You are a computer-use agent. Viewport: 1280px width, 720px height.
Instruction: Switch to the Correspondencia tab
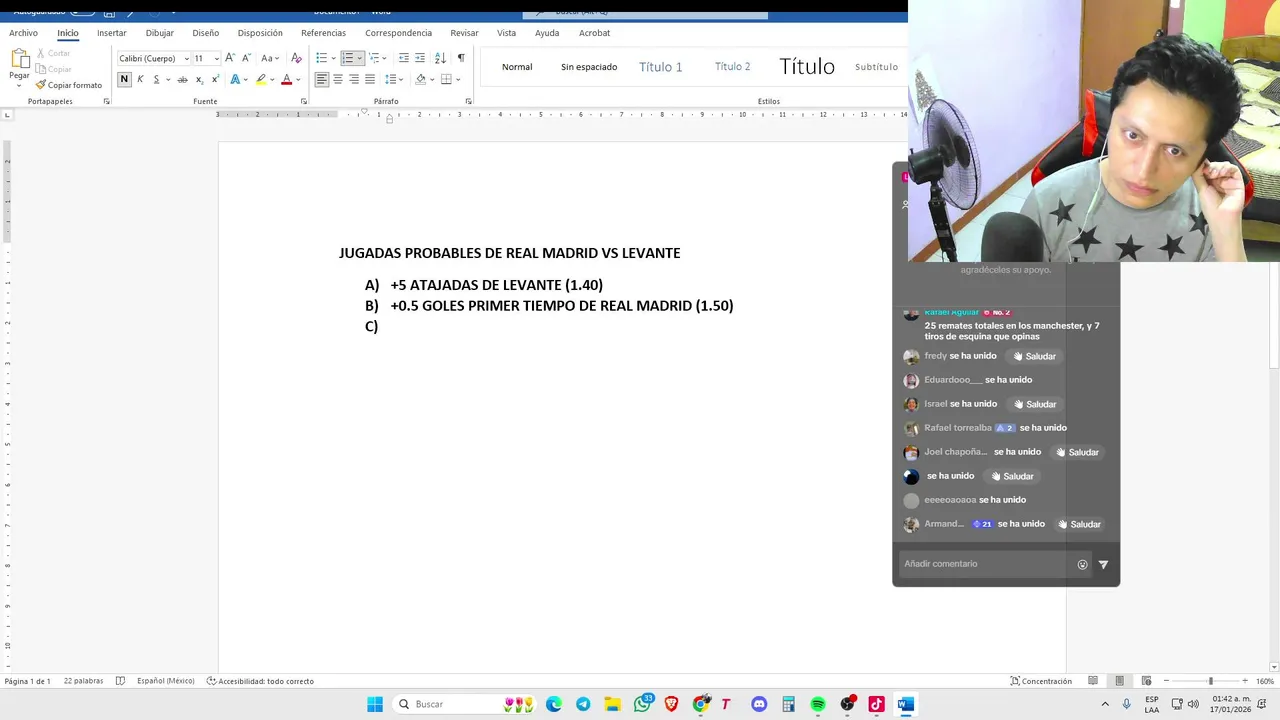tap(398, 33)
